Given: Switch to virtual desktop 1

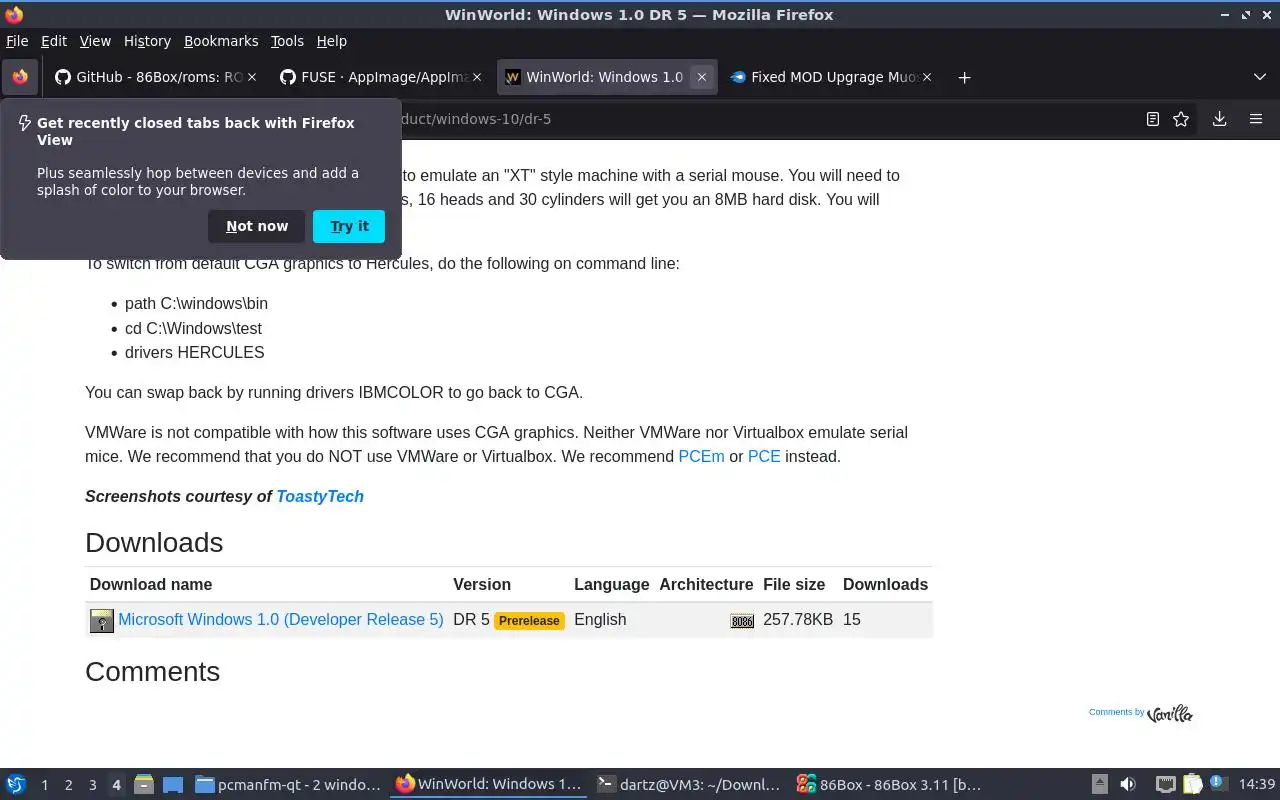Looking at the screenshot, I should (x=45, y=785).
